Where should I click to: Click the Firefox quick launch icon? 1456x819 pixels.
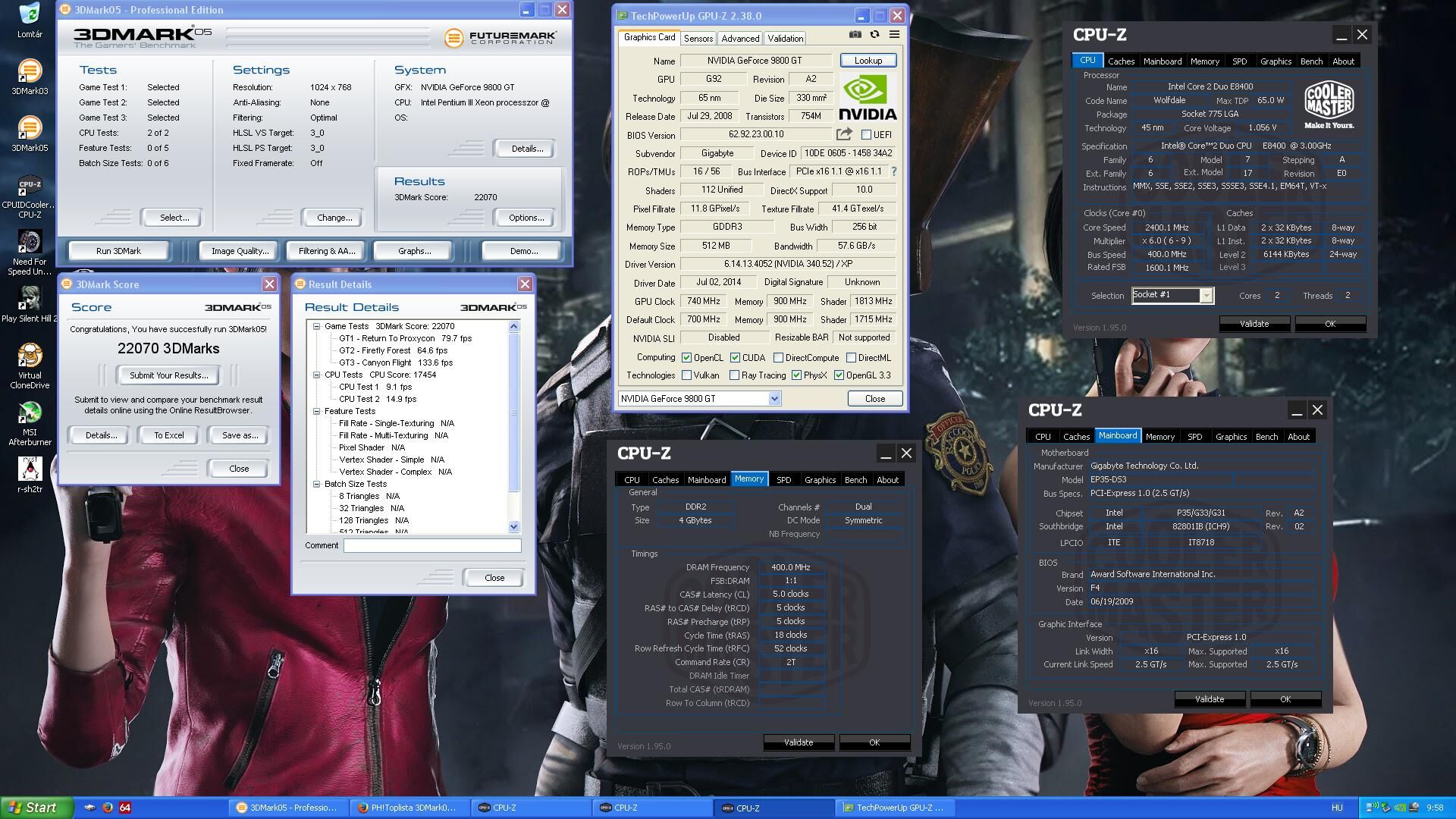[x=108, y=808]
